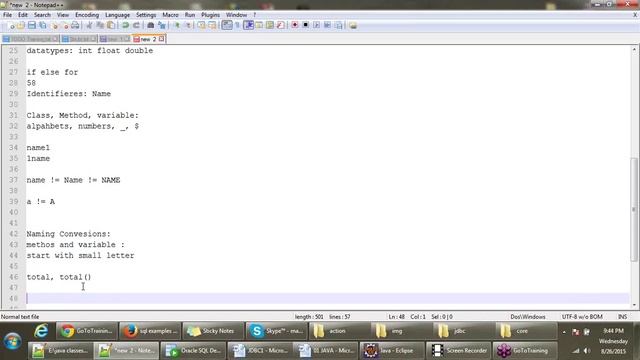The height and width of the screenshot is (360, 640).
Task: Toggle the Indent guide icon
Action: click(249, 25)
